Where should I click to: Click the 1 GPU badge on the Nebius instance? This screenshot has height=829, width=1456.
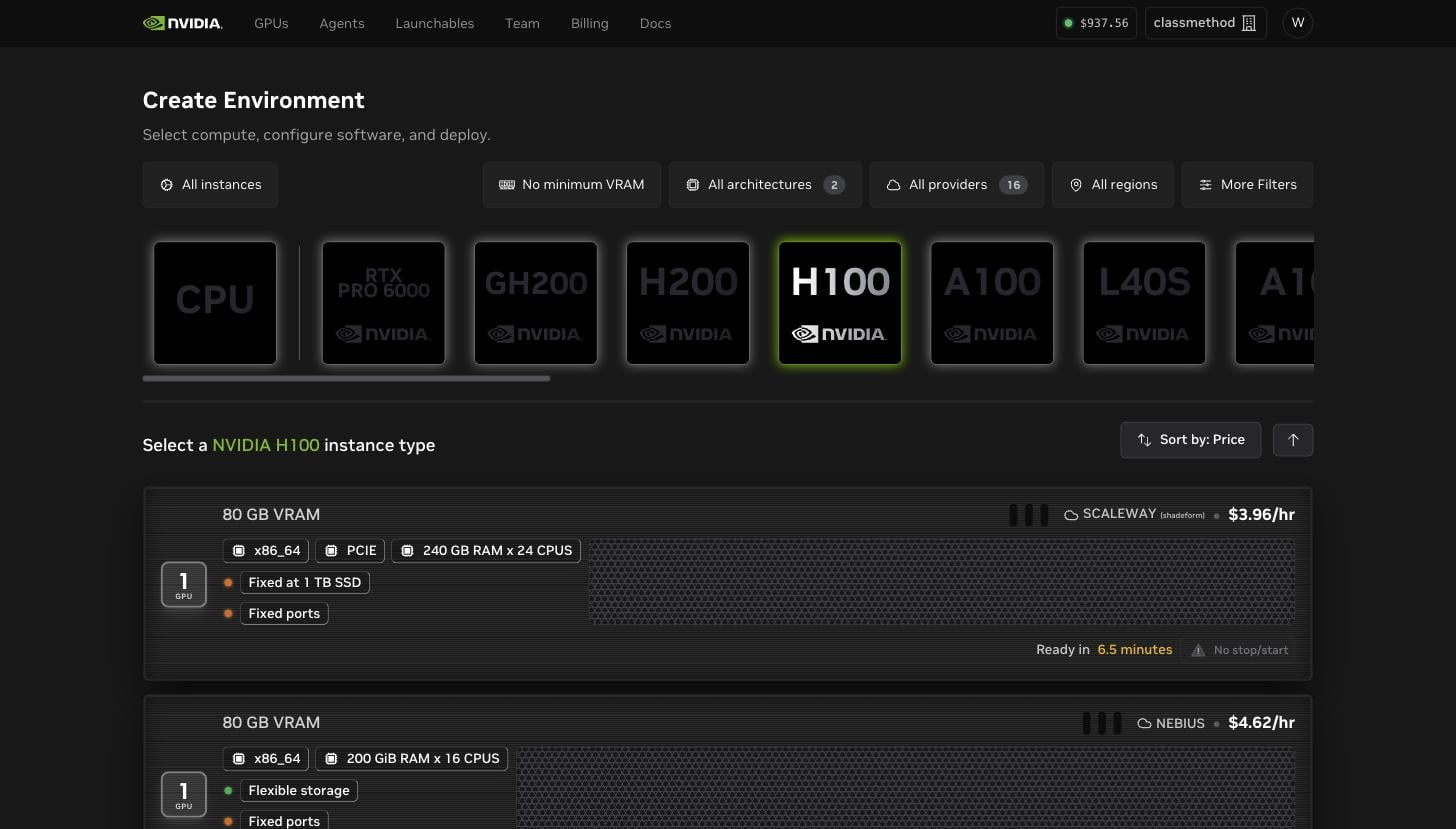(x=184, y=794)
